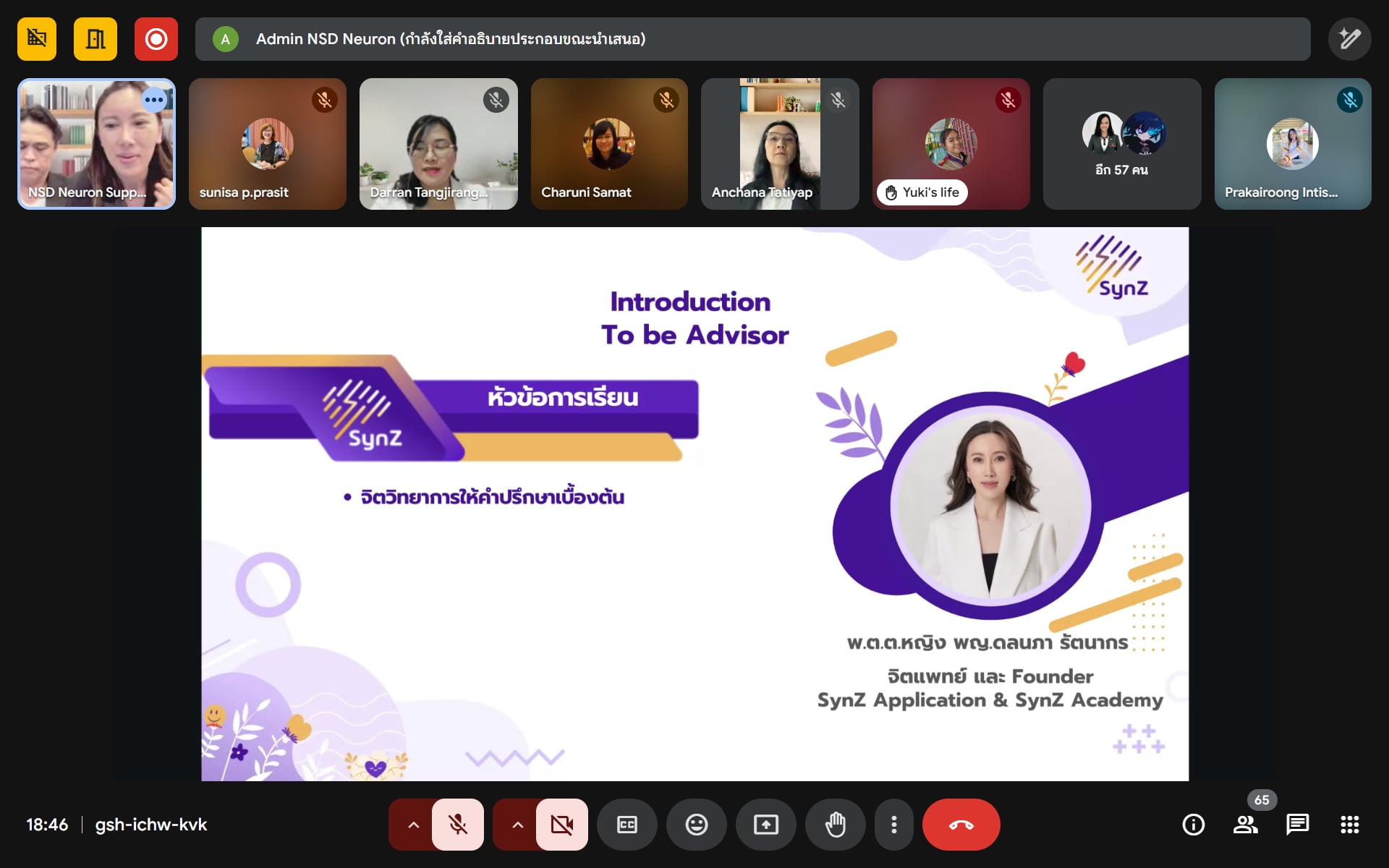This screenshot has height=868, width=1389.
Task: Turn on closed captions
Action: coord(627,825)
